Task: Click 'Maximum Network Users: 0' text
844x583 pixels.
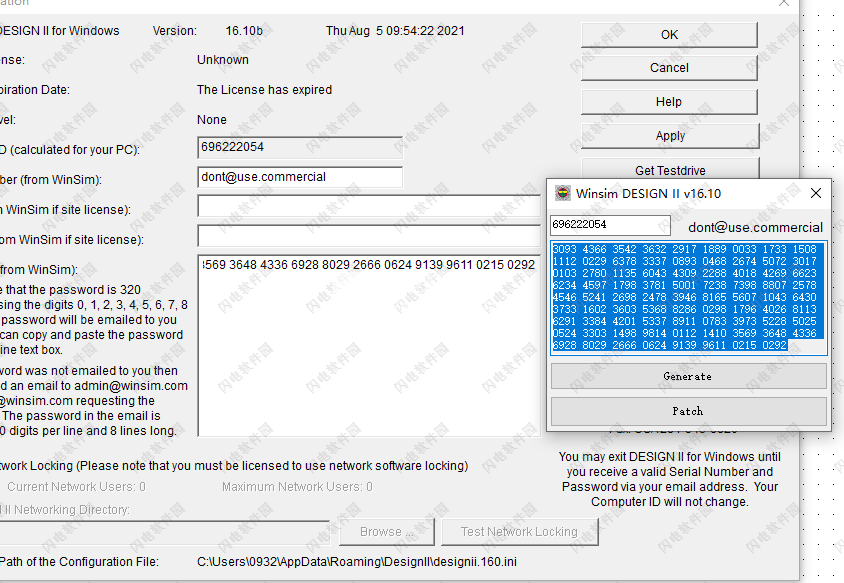Action: coord(297,487)
